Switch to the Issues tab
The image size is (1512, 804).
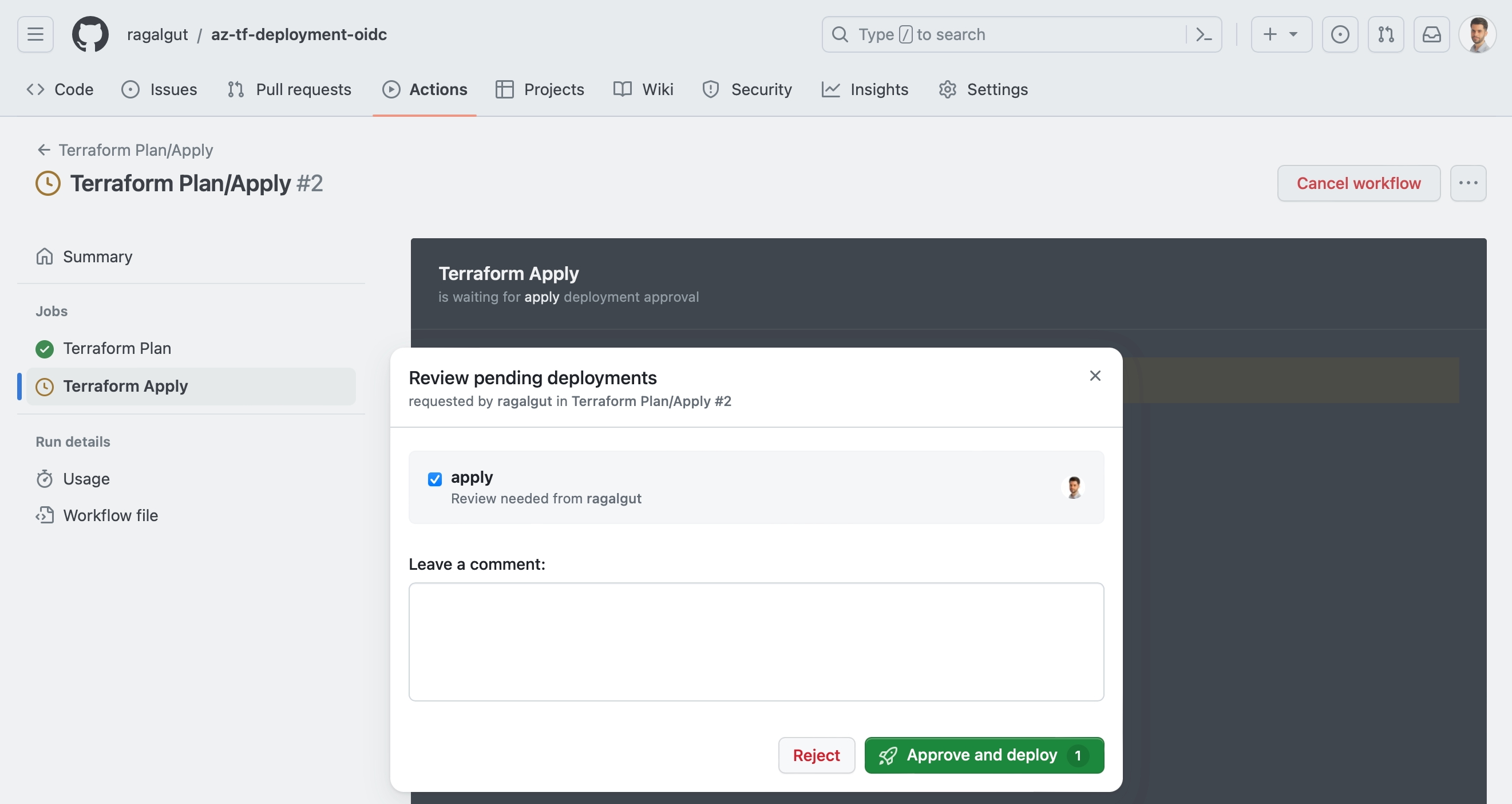159,89
